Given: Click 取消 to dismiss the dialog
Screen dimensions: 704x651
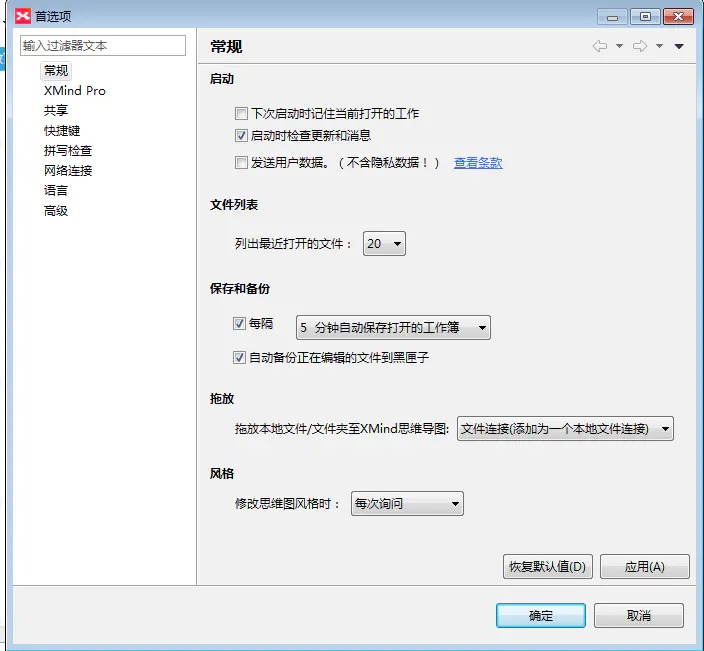Looking at the screenshot, I should (639, 616).
